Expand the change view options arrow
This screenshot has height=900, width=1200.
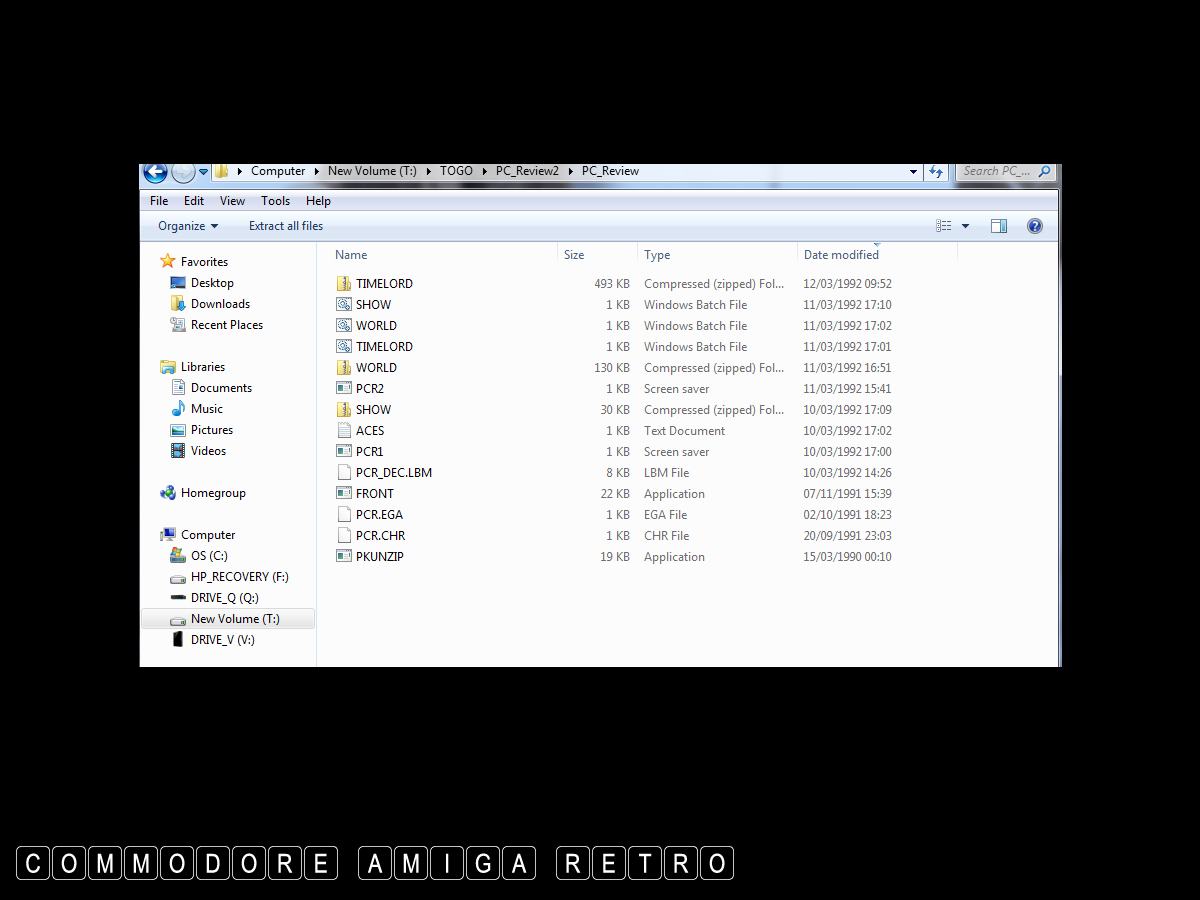(965, 226)
